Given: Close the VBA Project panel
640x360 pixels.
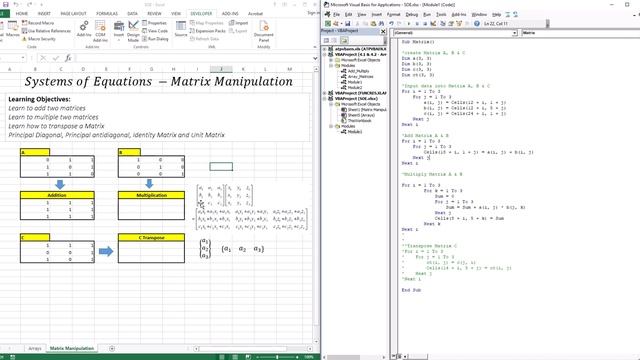Looking at the screenshot, I should (x=383, y=31).
